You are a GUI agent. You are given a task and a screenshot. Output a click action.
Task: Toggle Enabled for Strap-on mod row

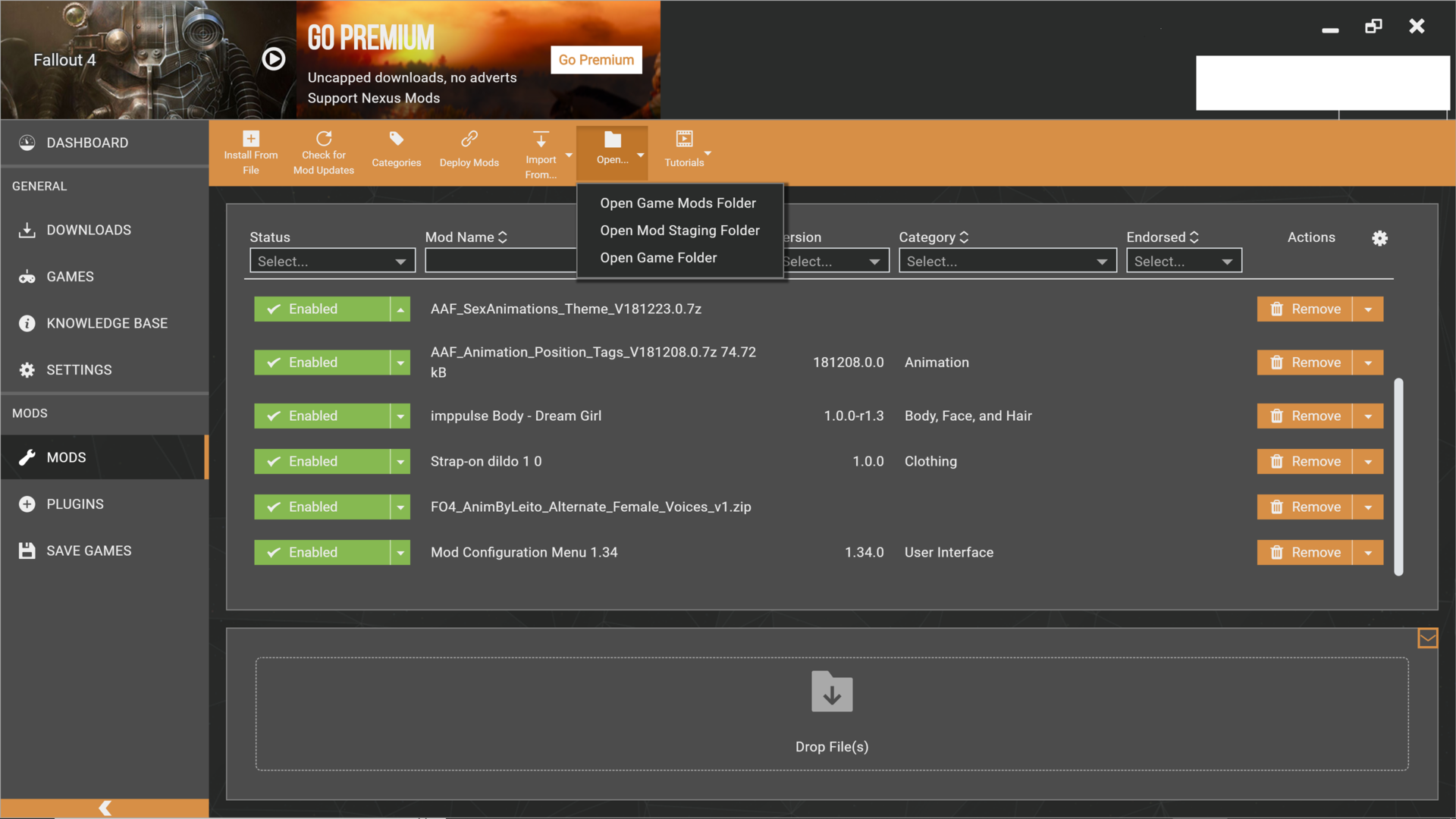click(x=322, y=462)
